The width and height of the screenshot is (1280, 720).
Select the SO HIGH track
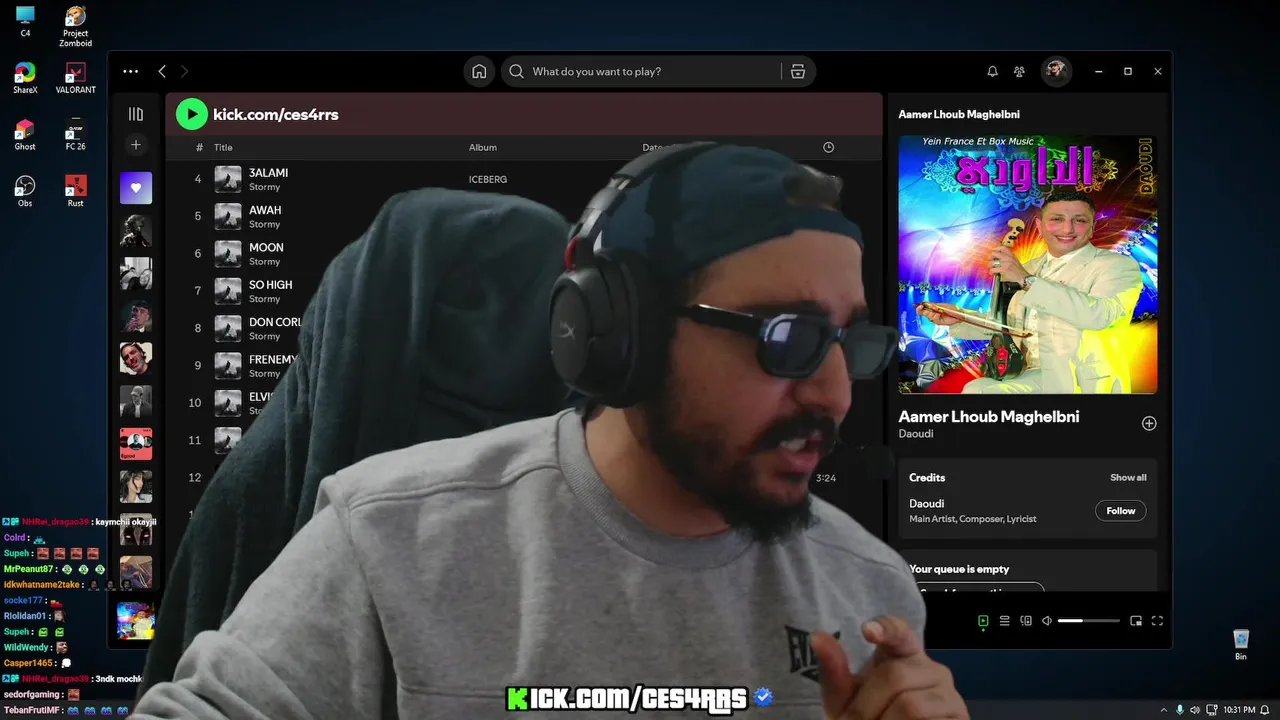click(271, 285)
